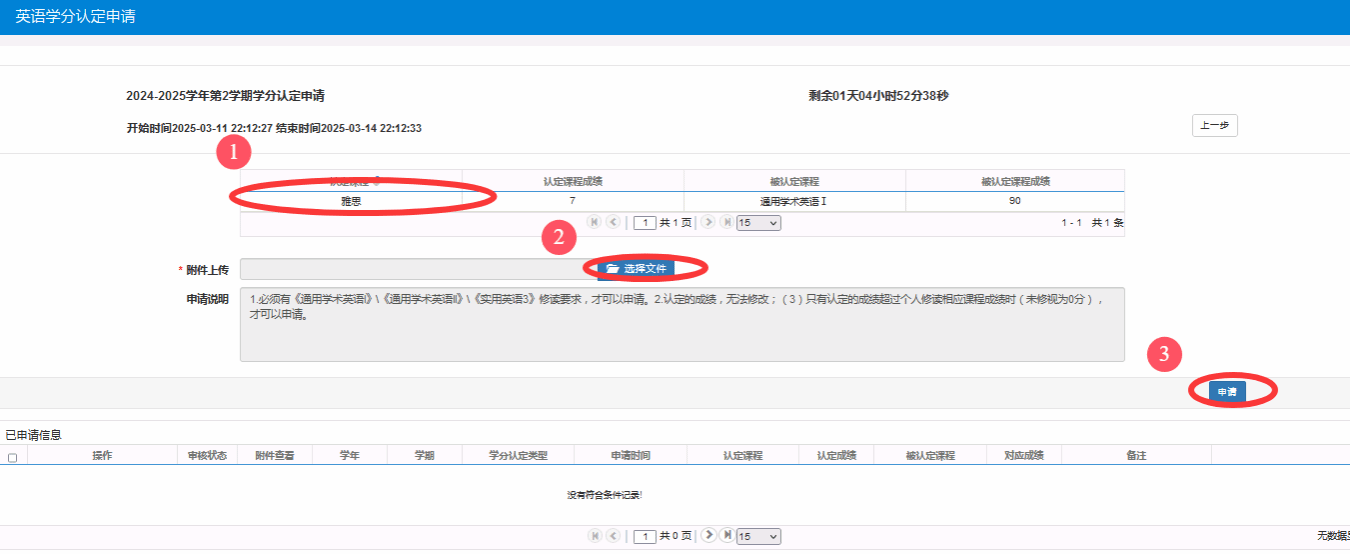Open rows-per-page dropdown in 已申请信息 table
1350x554 pixels.
(758, 537)
